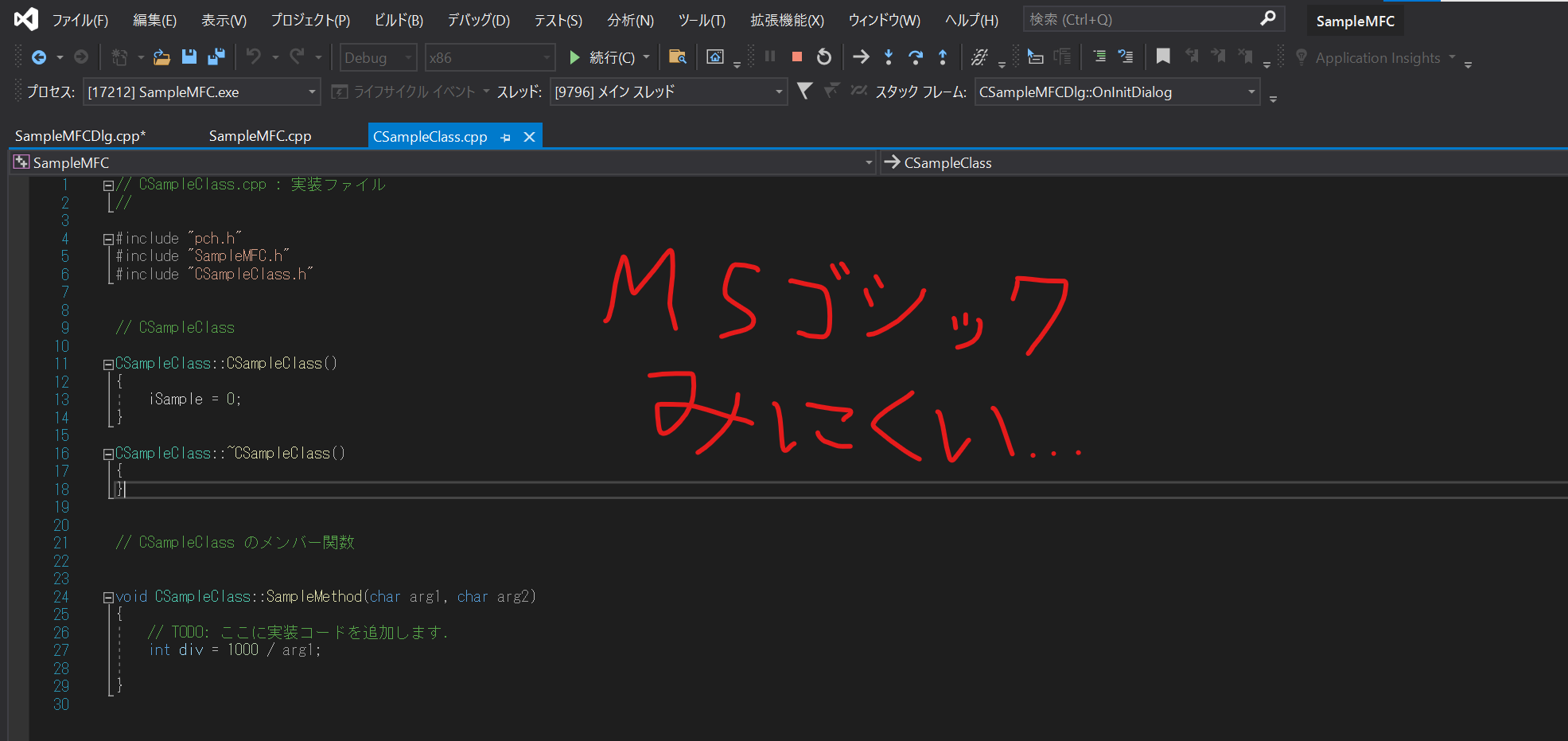
Task: Open the プロセス dropdown
Action: point(310,92)
